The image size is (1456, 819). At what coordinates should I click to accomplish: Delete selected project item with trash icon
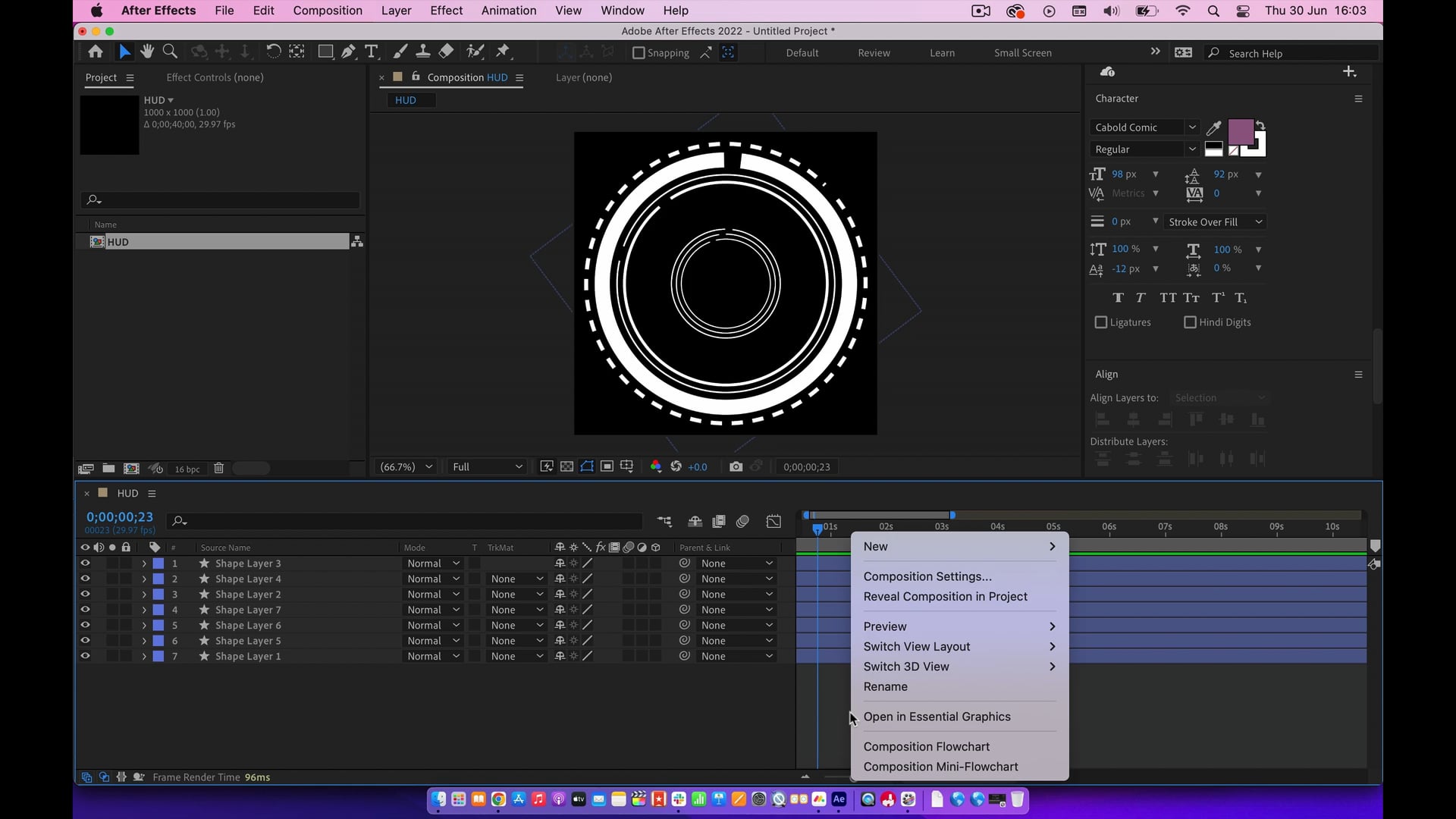(218, 469)
